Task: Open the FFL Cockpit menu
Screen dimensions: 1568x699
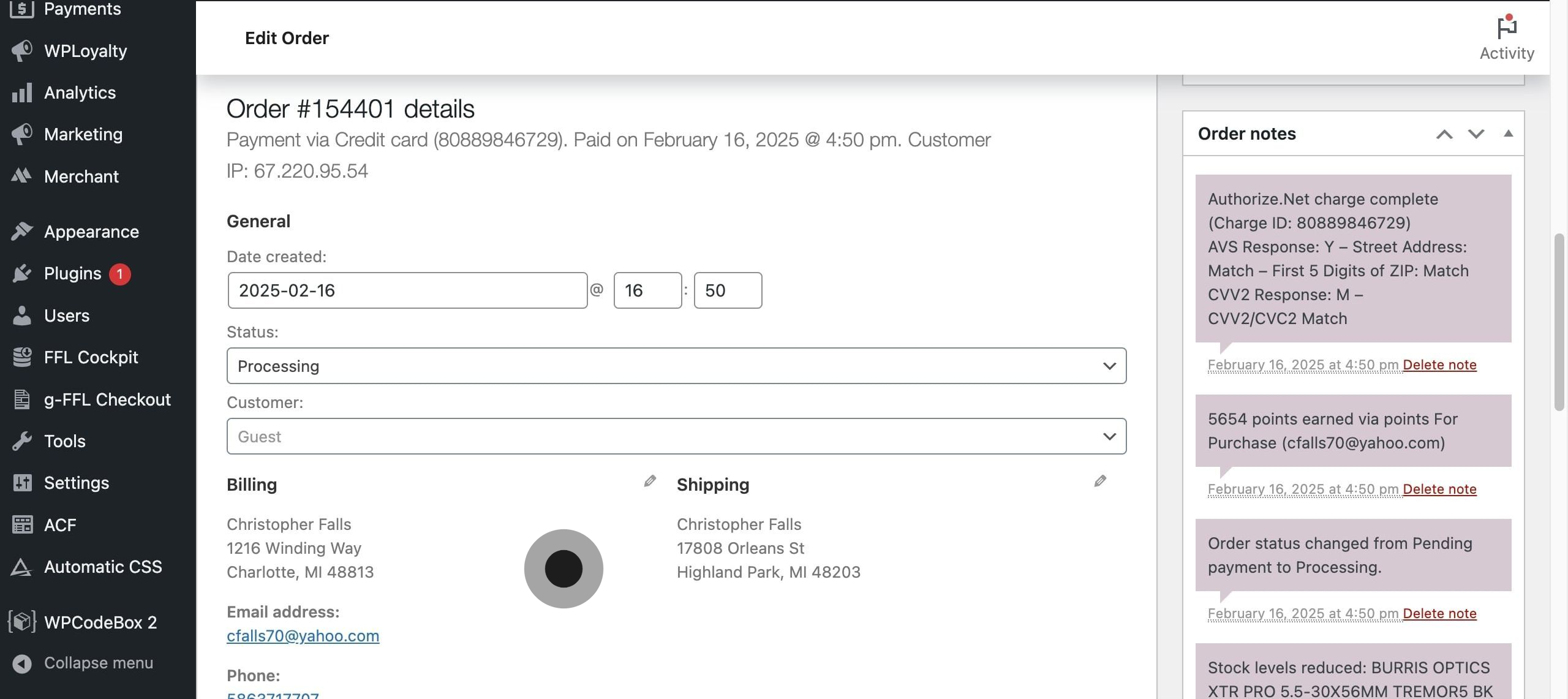Action: [91, 357]
